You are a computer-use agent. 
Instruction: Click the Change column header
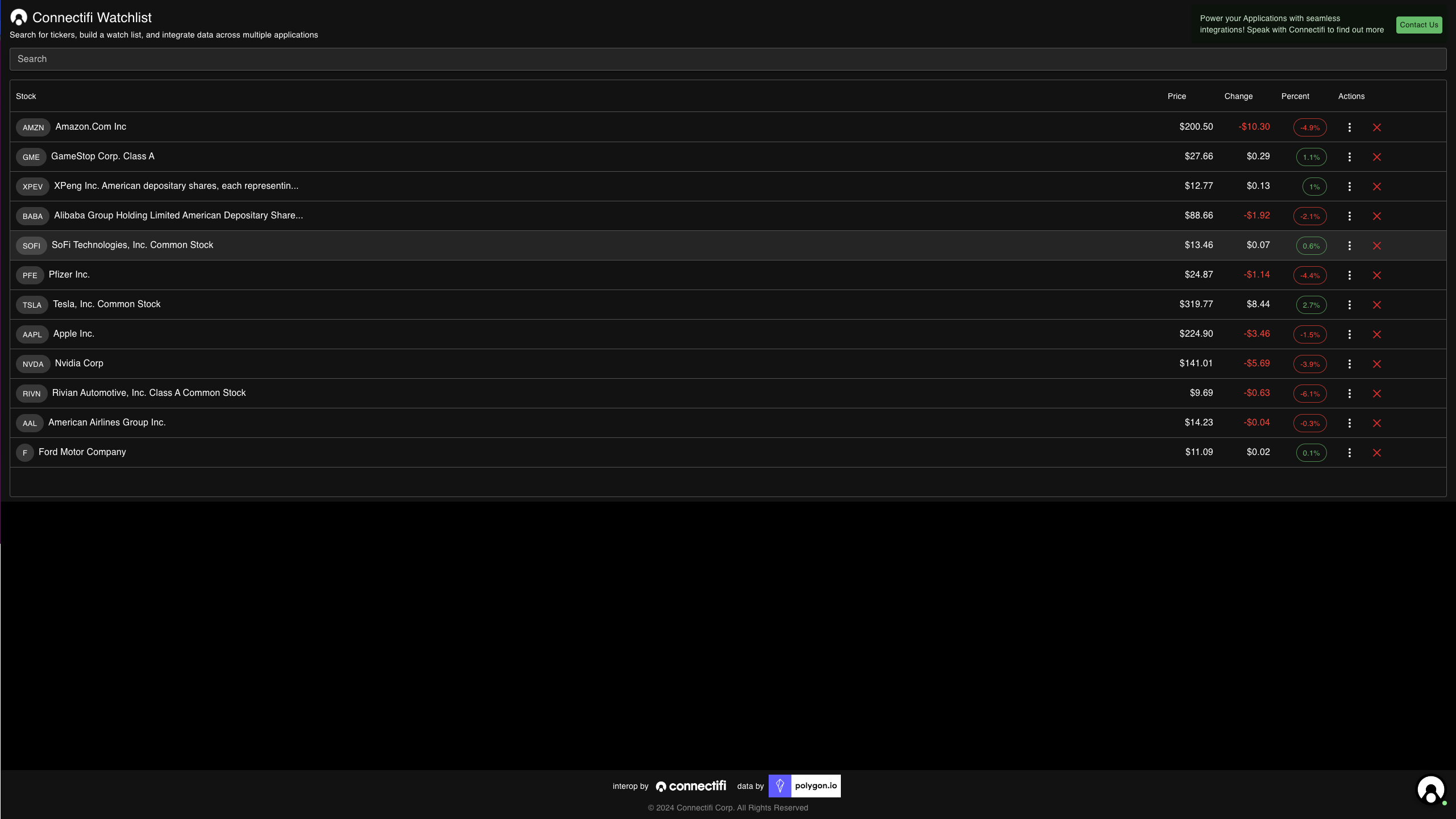(x=1238, y=96)
